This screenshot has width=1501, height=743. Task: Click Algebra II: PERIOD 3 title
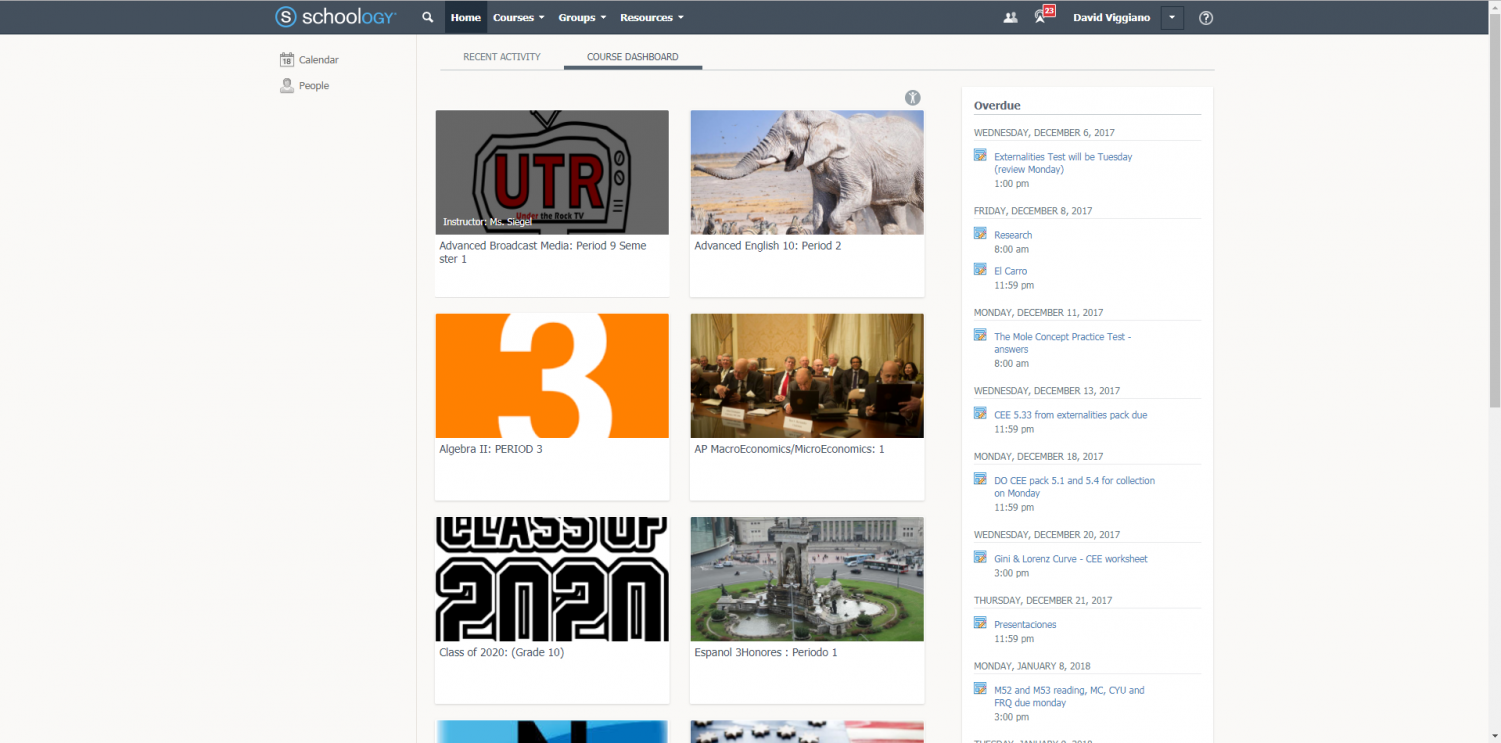(491, 449)
